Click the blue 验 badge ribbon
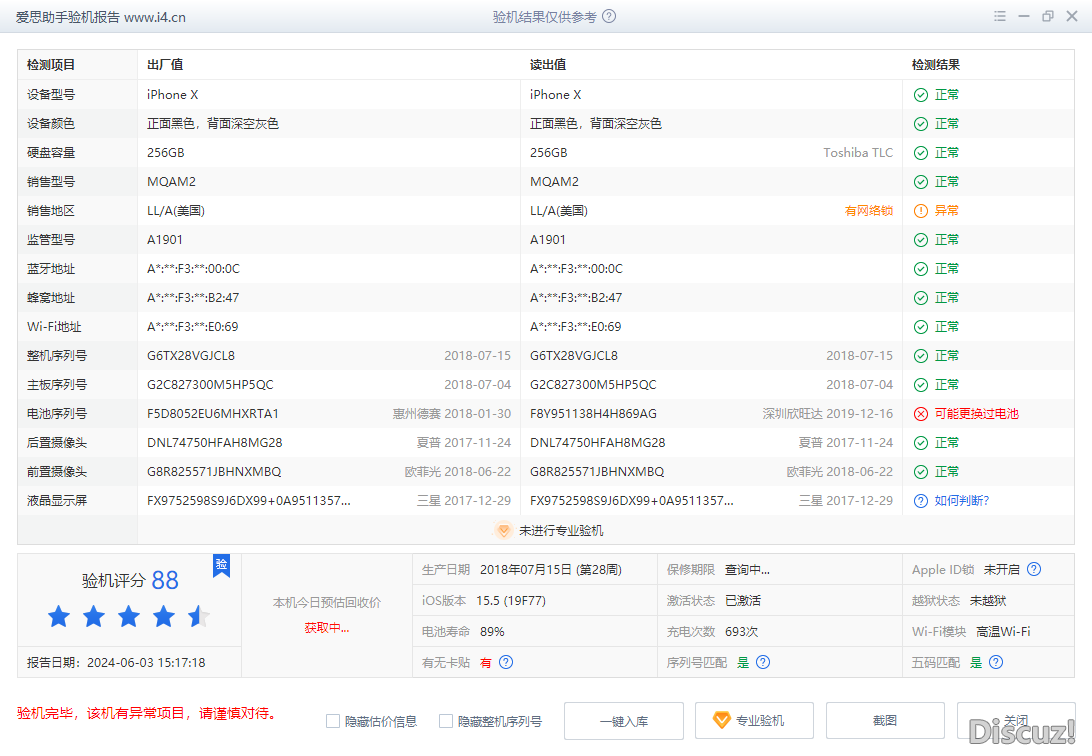 (x=221, y=565)
